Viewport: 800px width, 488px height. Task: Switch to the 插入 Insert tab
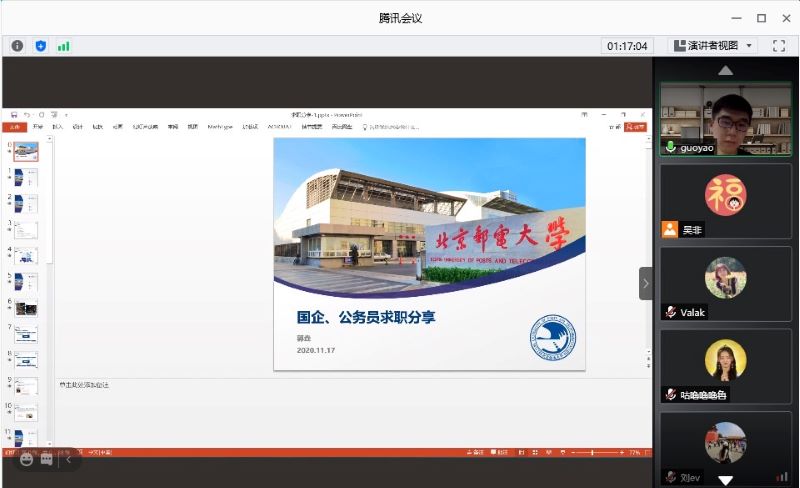coord(58,127)
